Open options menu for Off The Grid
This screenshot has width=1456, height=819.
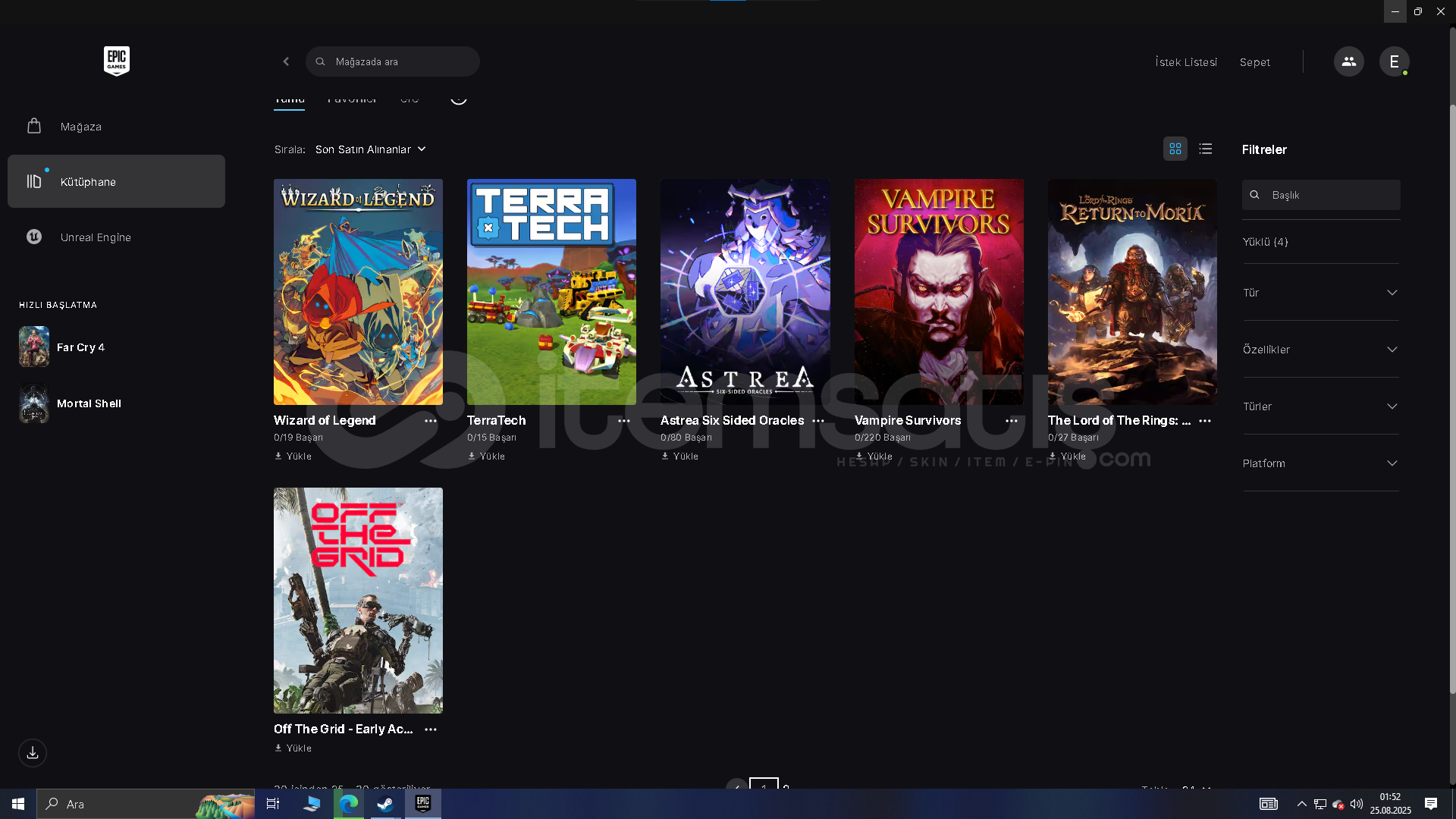(x=431, y=730)
